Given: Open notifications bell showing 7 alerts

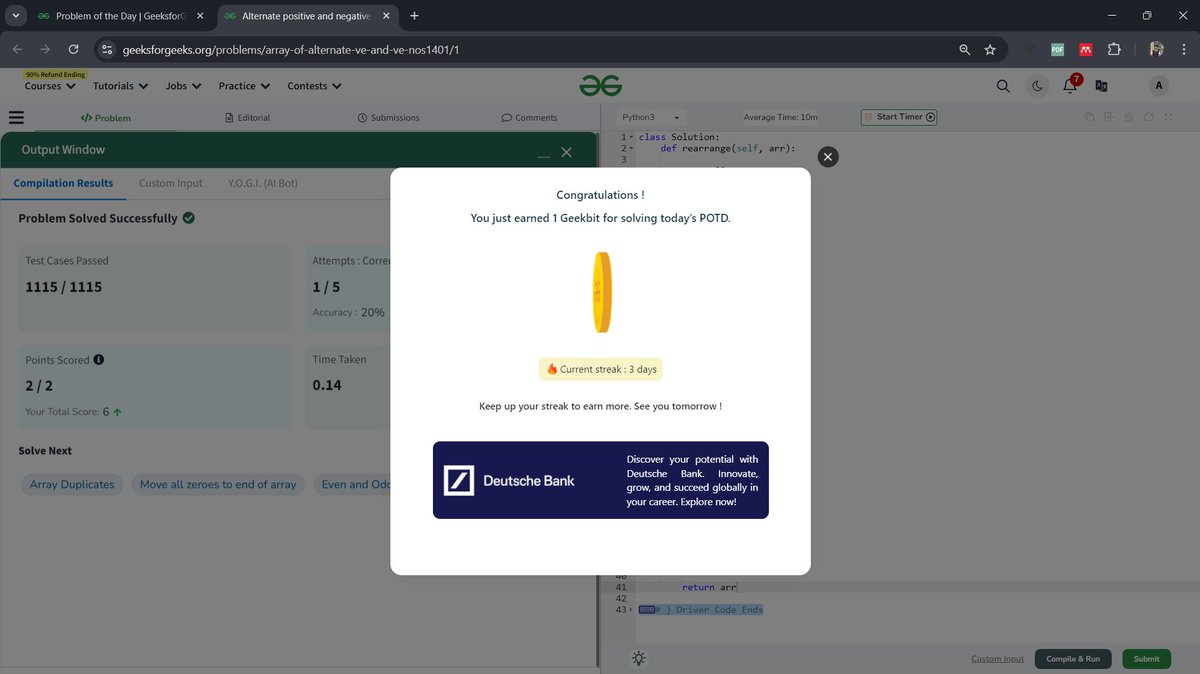Looking at the screenshot, I should (1070, 85).
